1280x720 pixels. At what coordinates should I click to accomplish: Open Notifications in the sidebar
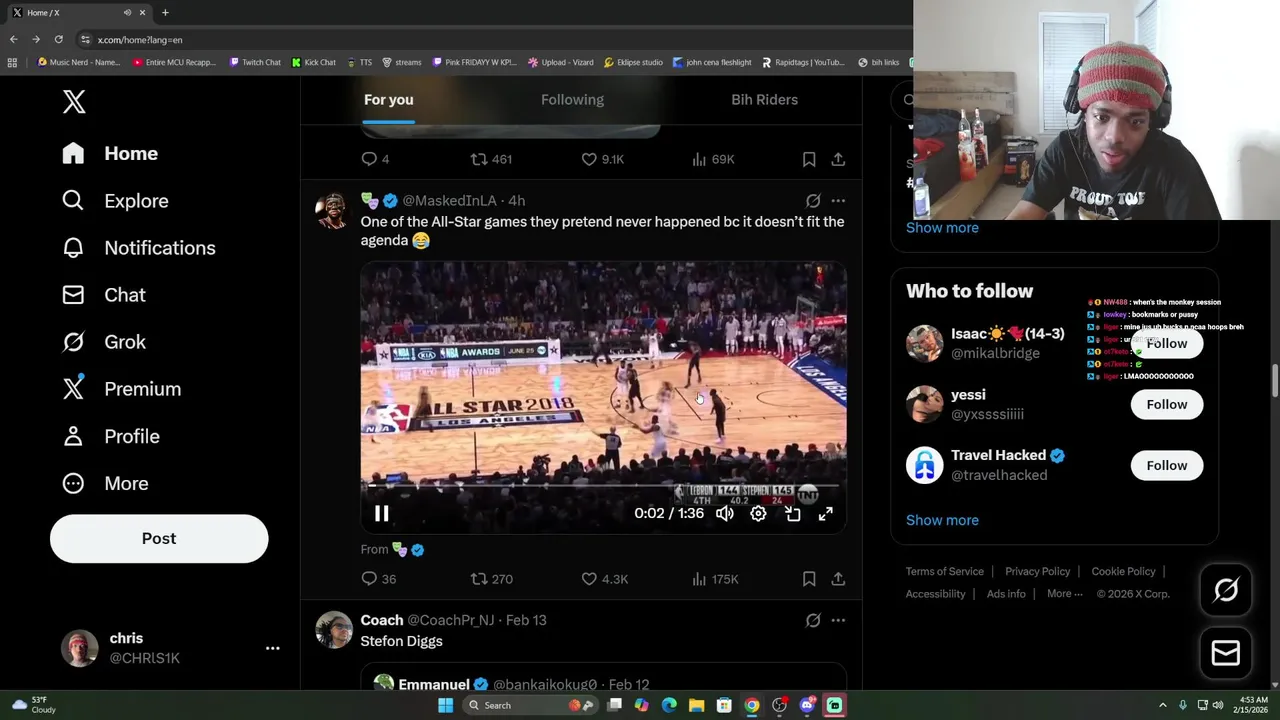138,248
